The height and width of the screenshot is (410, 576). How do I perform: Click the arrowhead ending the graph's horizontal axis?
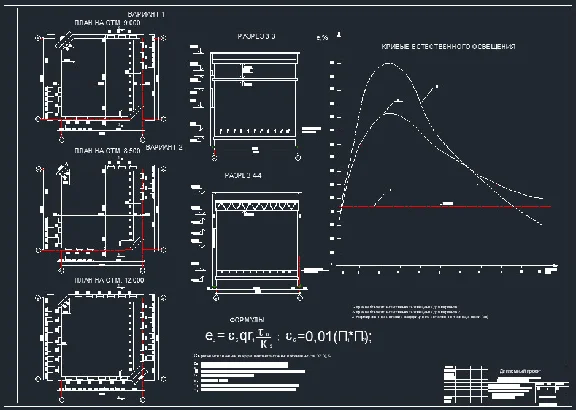[x=556, y=265]
